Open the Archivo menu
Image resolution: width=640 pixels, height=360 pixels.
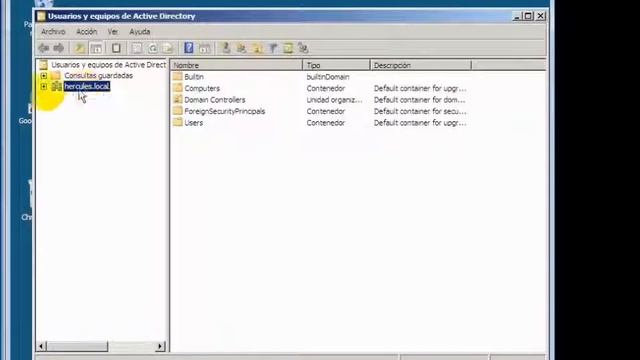[x=53, y=31]
